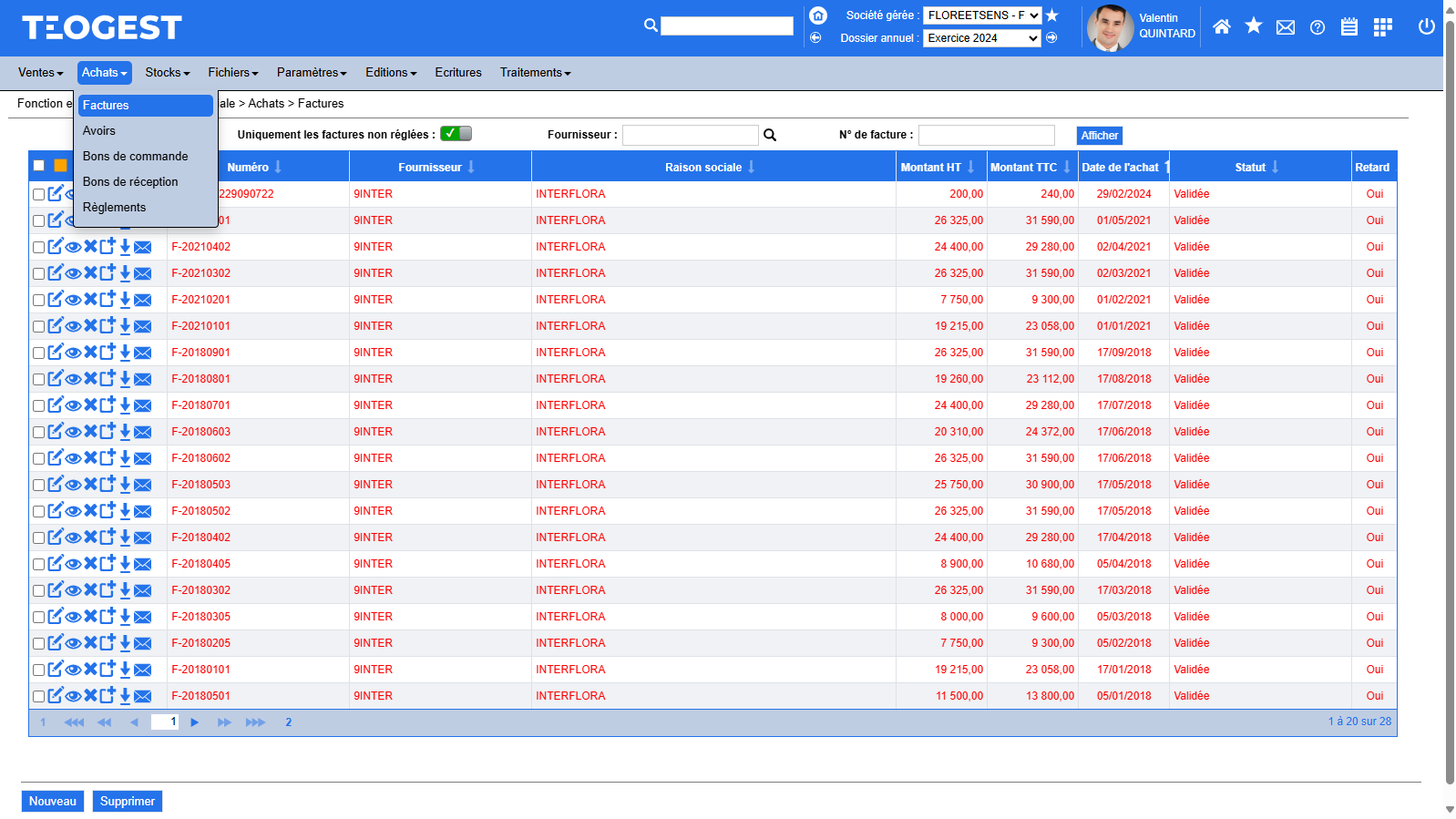Image resolution: width=1456 pixels, height=819 pixels.
Task: Edit invoice F-20210402 with pencil icon
Action: click(x=56, y=246)
